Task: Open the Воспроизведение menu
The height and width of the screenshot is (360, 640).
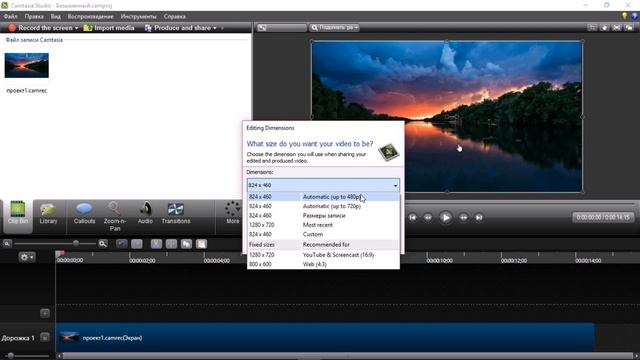Action: [x=91, y=16]
